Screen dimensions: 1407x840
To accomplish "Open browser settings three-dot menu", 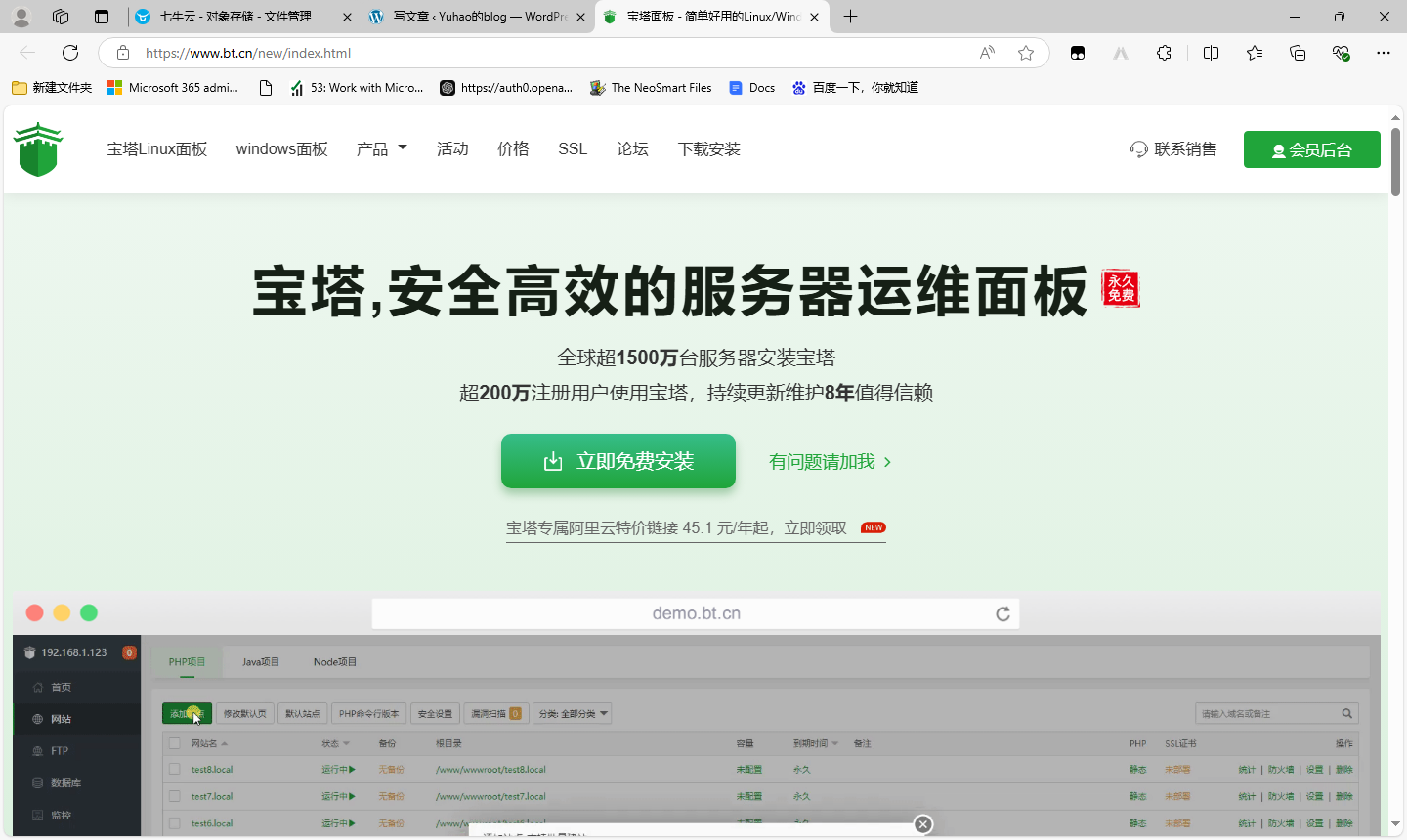I will 1384,53.
